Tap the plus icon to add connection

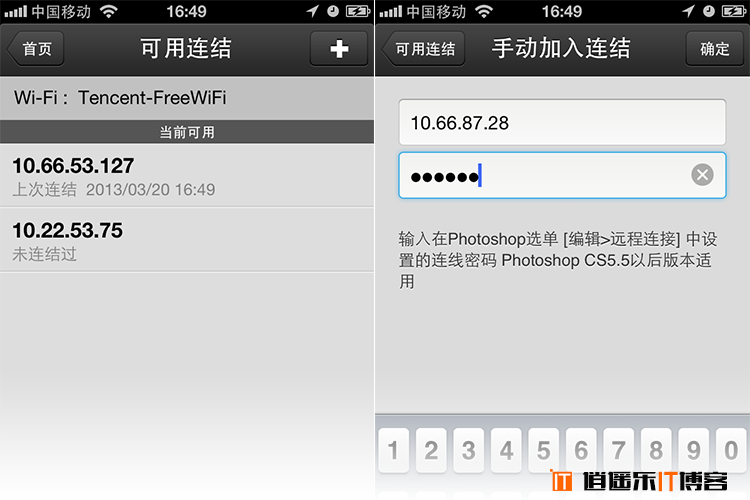point(339,48)
